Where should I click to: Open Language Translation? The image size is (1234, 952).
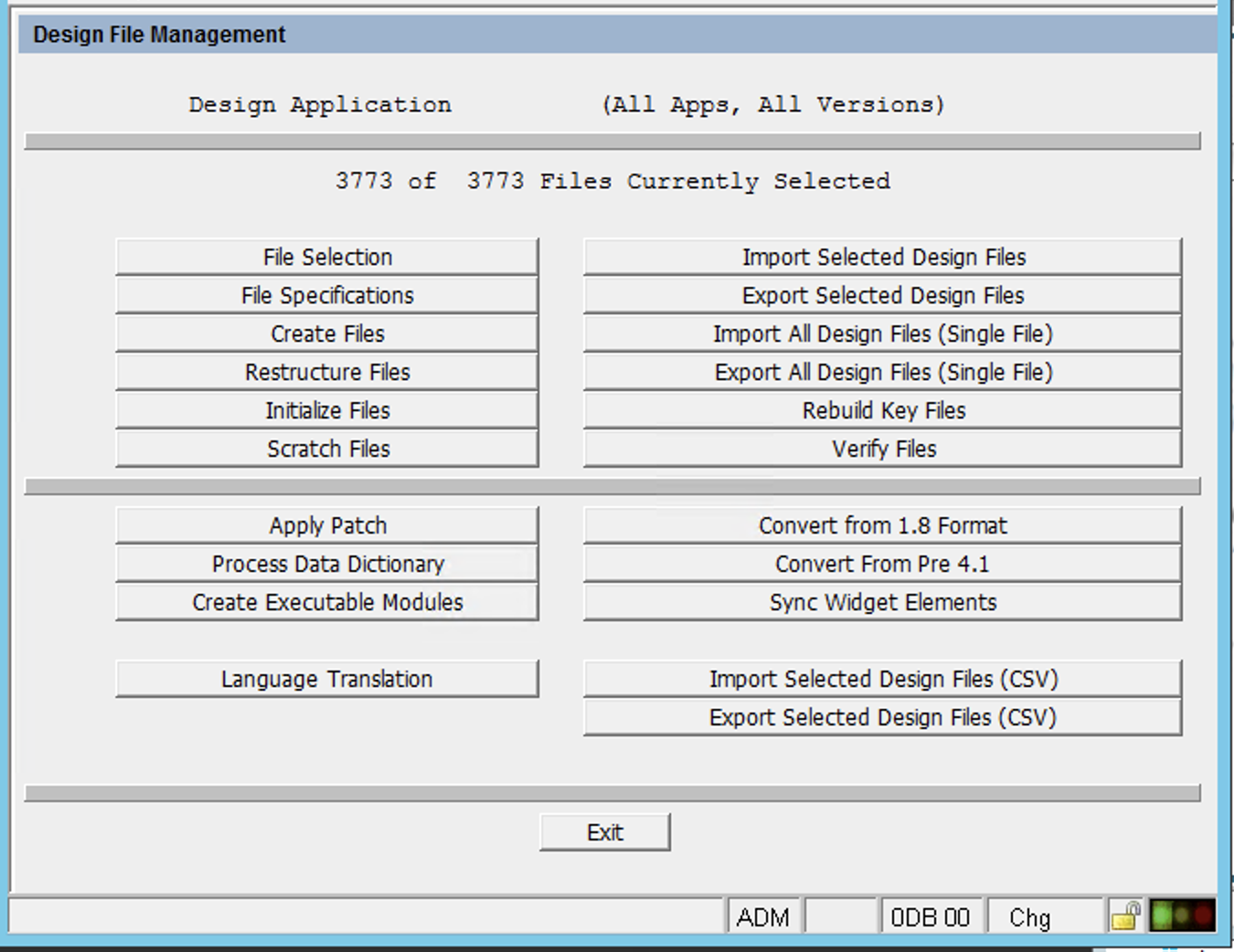327,680
